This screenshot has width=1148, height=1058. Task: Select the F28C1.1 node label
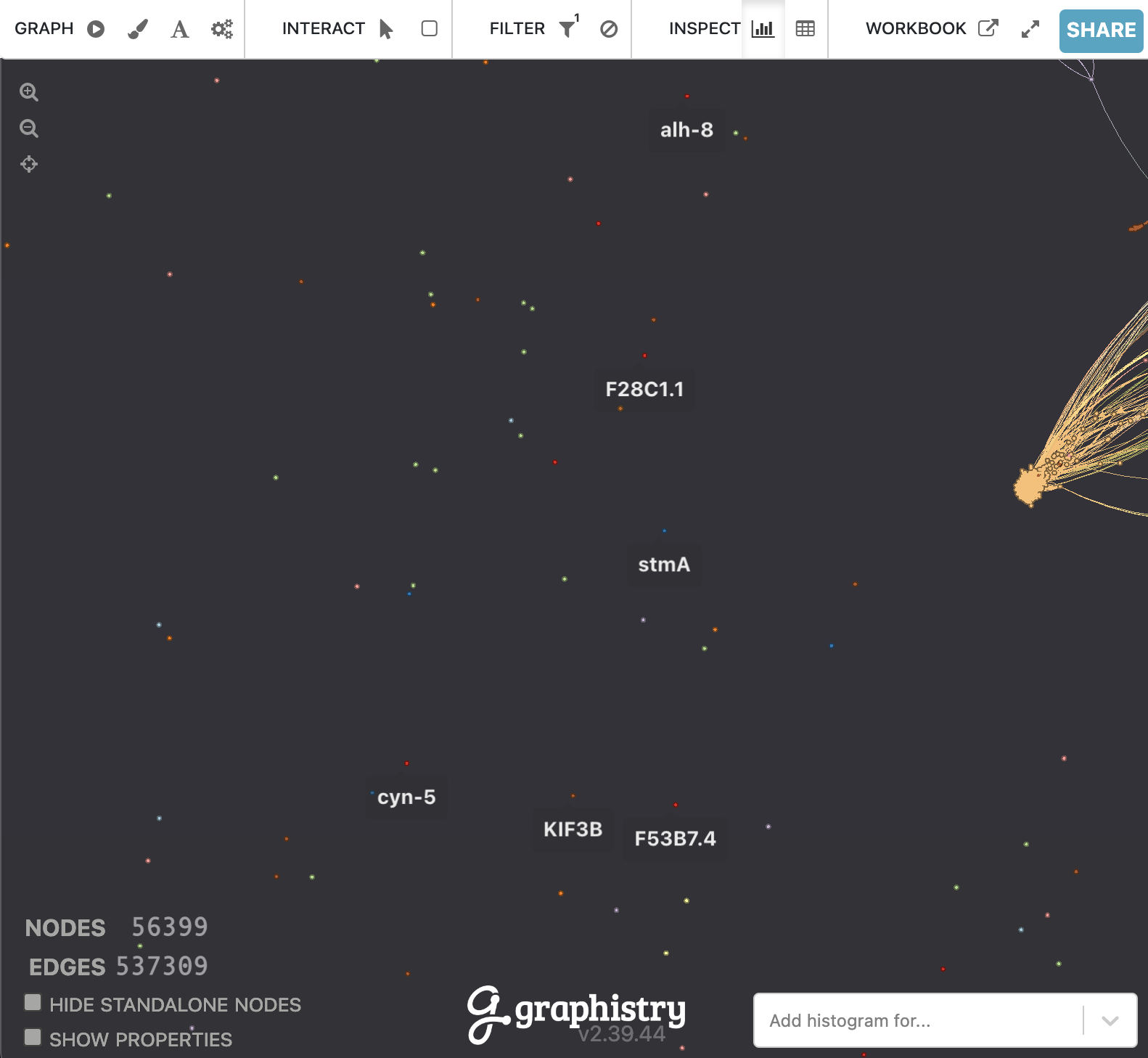pos(644,390)
